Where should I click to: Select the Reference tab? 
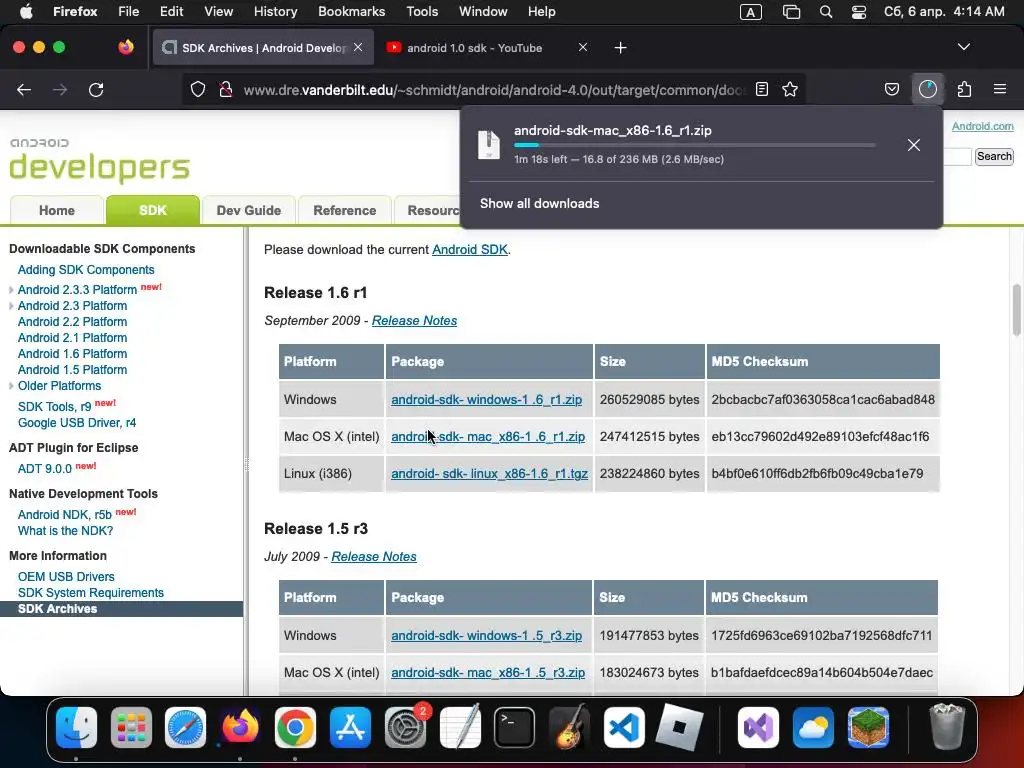(344, 210)
